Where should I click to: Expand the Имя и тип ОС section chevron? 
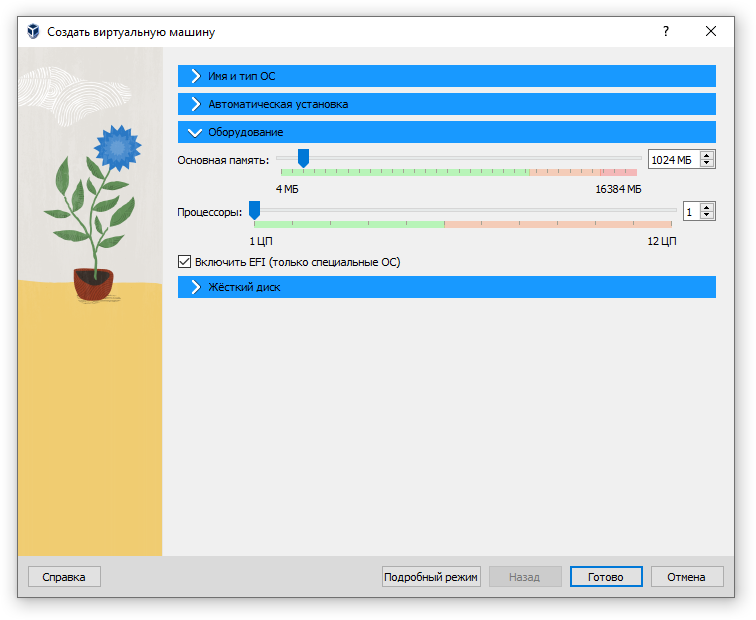(195, 76)
